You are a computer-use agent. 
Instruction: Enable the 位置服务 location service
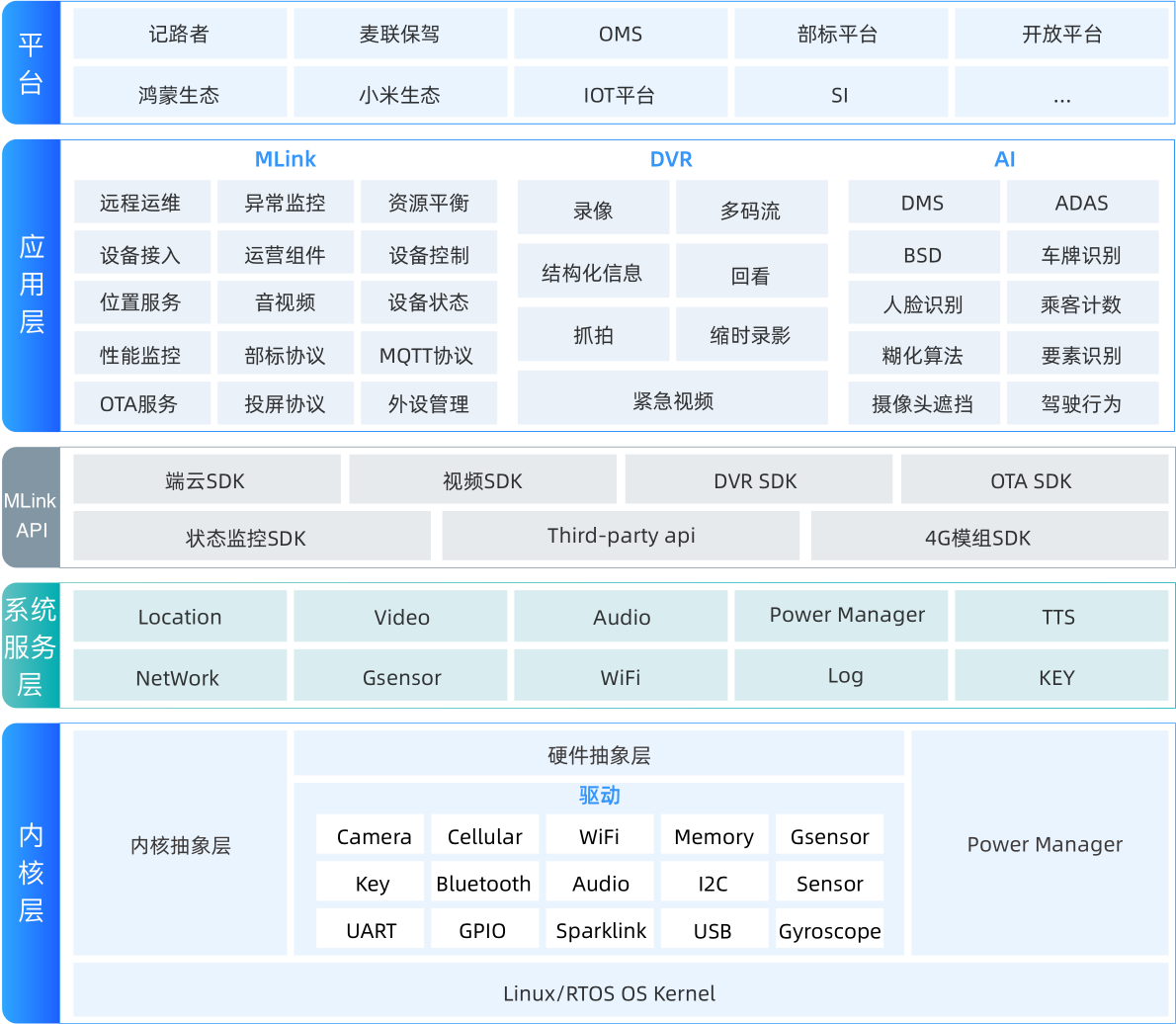[x=142, y=302]
